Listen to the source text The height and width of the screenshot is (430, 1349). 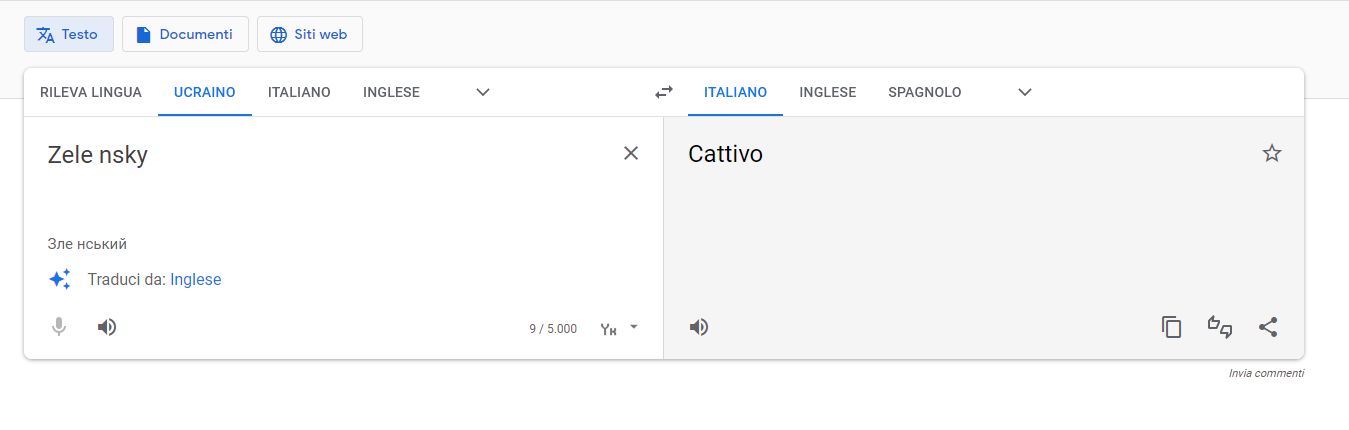click(x=107, y=327)
